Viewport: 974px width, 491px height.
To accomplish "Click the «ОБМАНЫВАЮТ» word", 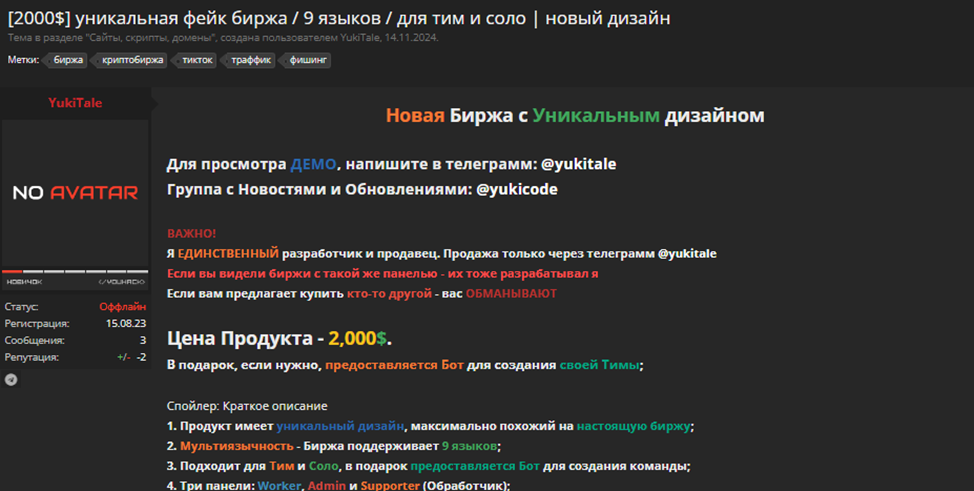I will (x=511, y=293).
